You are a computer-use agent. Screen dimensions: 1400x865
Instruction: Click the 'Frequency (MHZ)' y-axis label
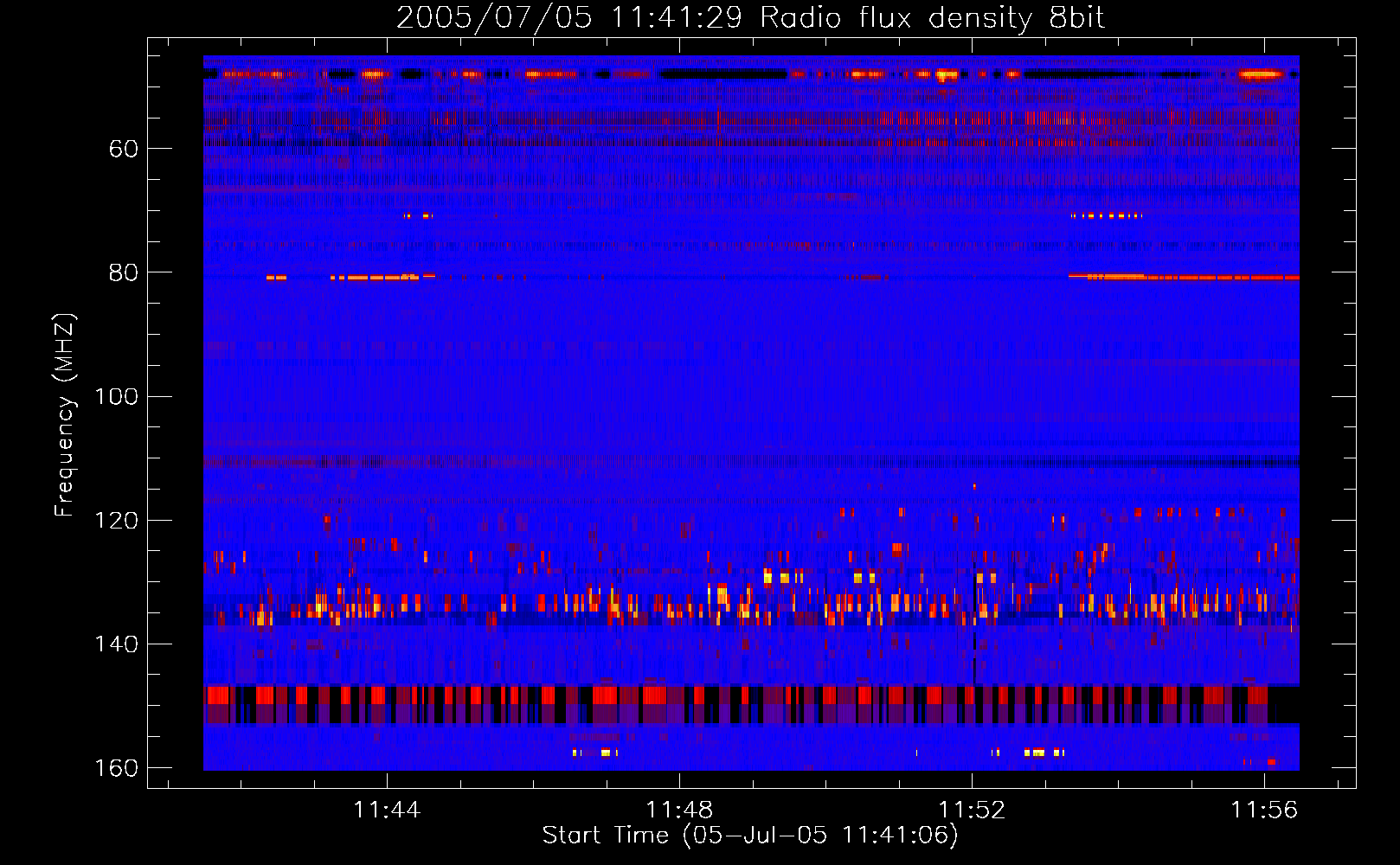coord(65,414)
